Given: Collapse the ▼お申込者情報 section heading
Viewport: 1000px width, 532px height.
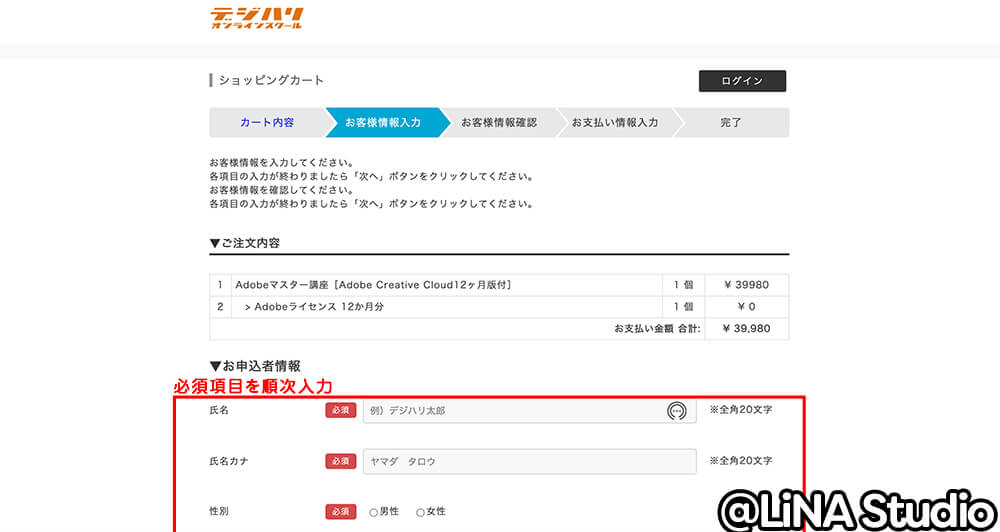Looking at the screenshot, I should tap(255, 366).
